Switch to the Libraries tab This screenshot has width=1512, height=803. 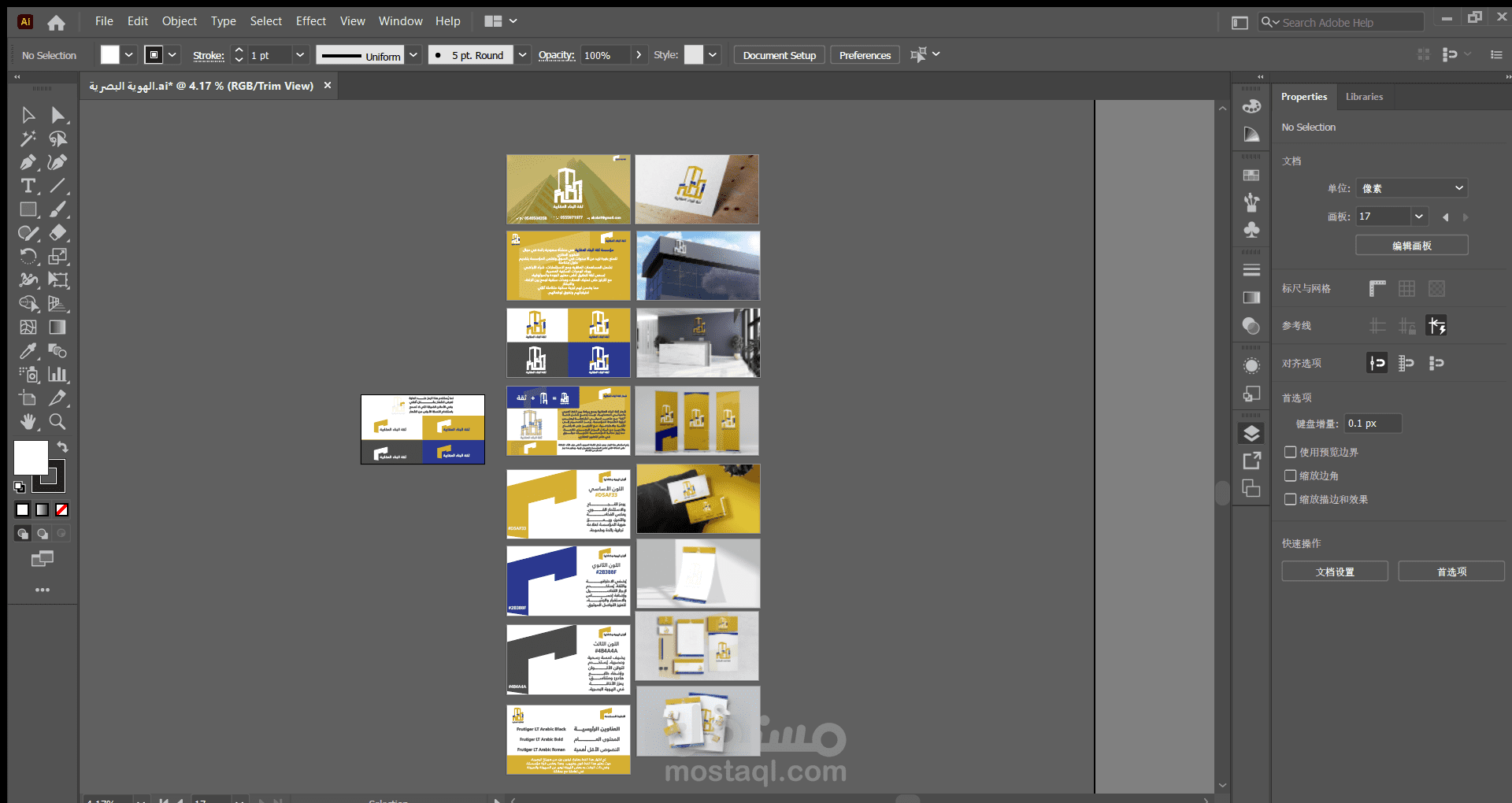(1364, 97)
